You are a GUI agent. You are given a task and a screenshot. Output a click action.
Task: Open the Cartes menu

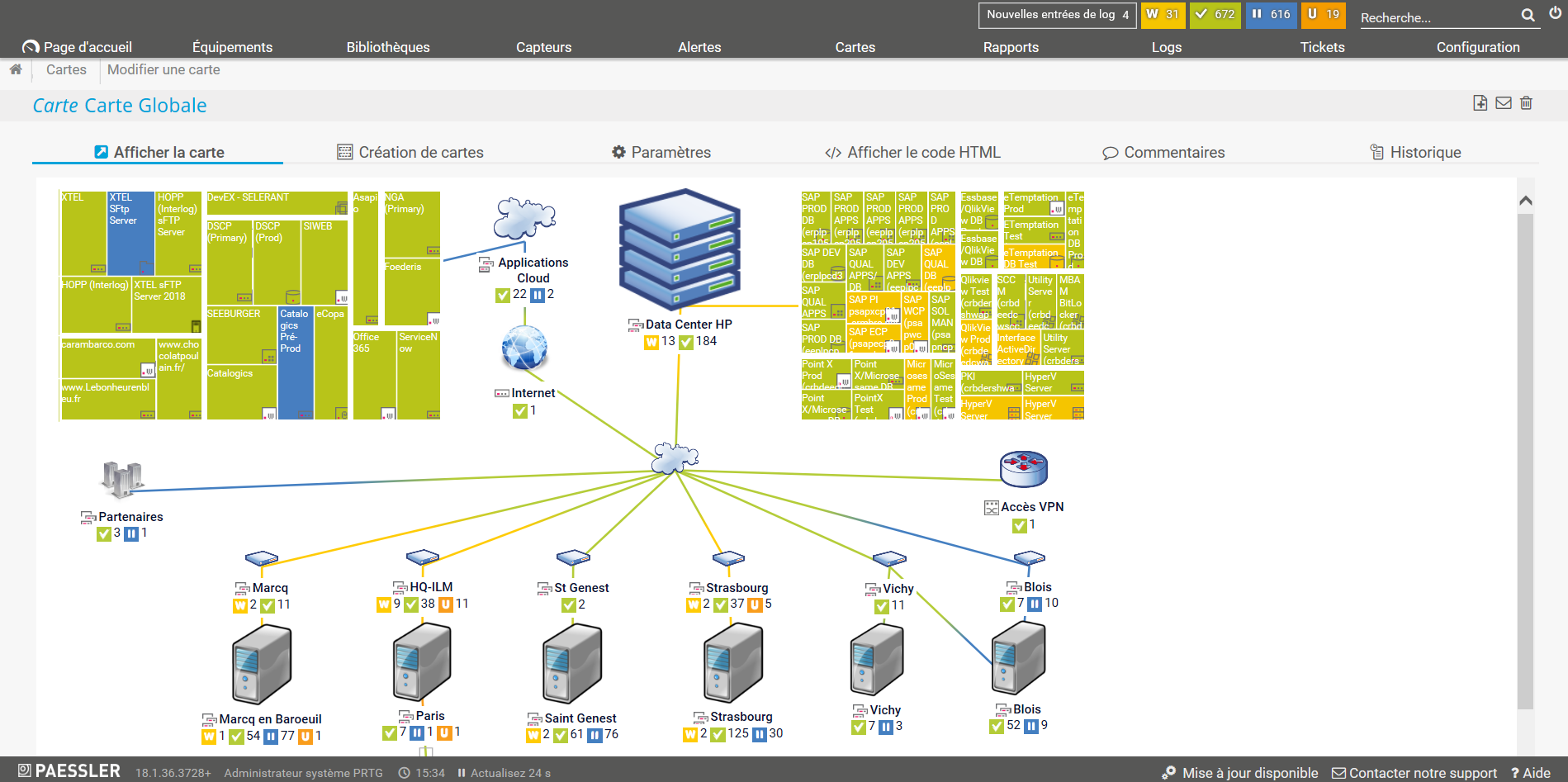pos(855,47)
